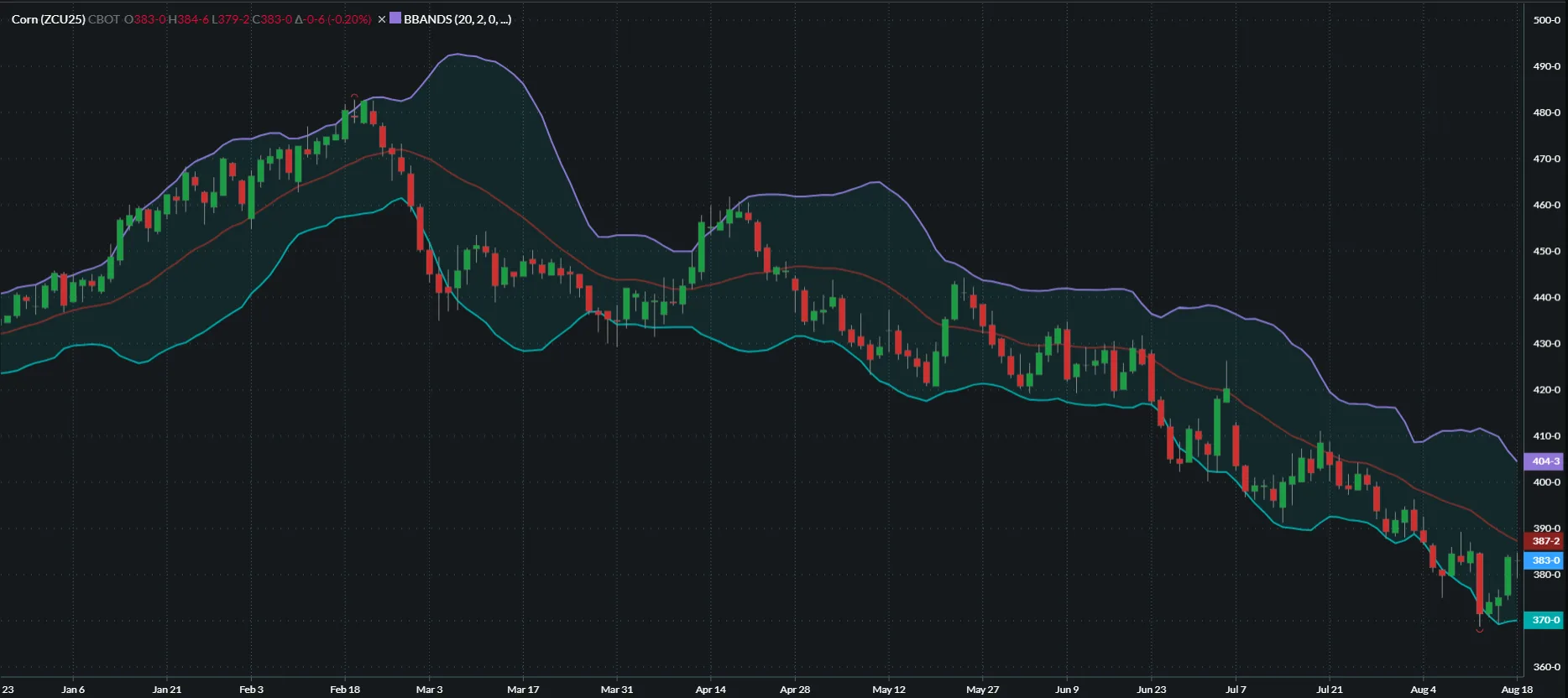Click the purple BBANDS color swatch

pyautogui.click(x=395, y=18)
